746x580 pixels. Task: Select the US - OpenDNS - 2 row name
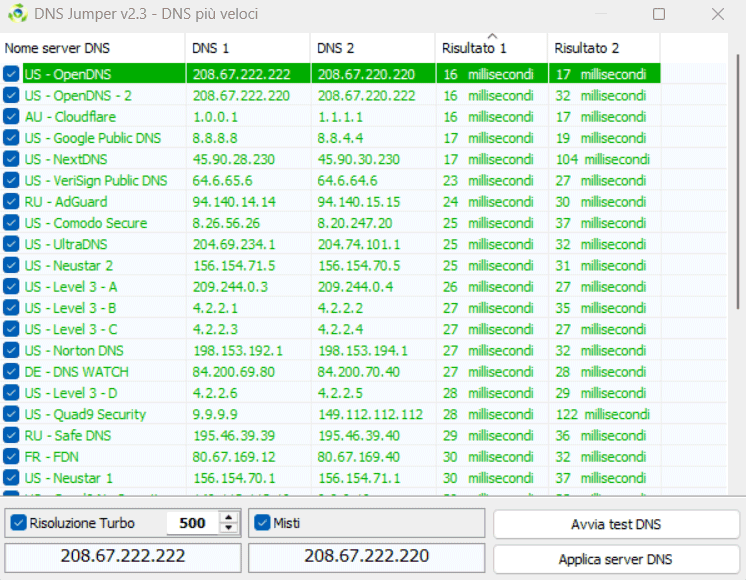pos(78,95)
